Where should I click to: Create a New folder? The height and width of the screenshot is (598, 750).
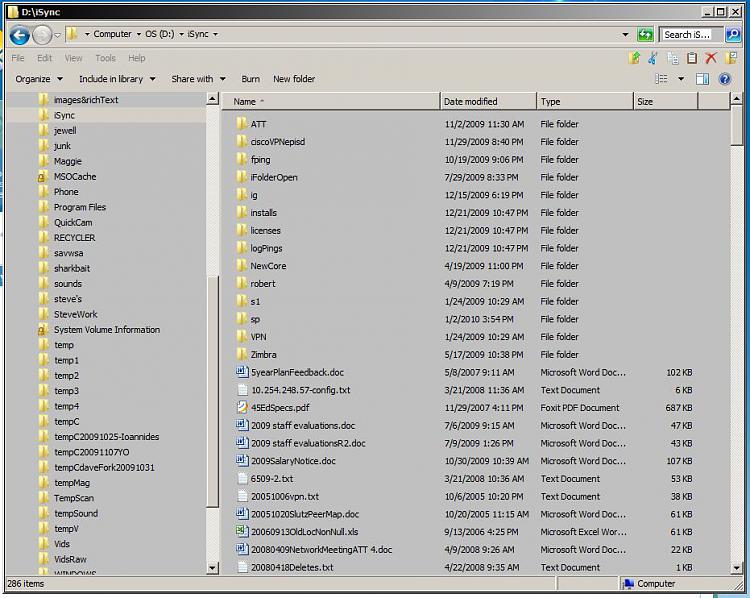click(294, 79)
